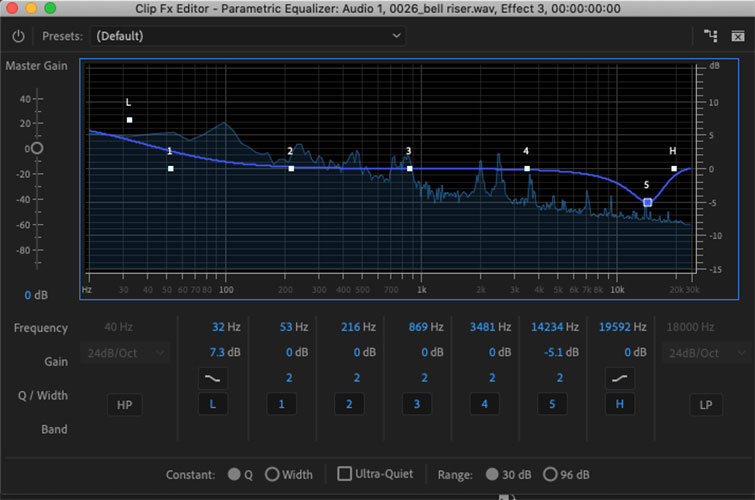Open the Presets dropdown
755x500 pixels.
248,36
